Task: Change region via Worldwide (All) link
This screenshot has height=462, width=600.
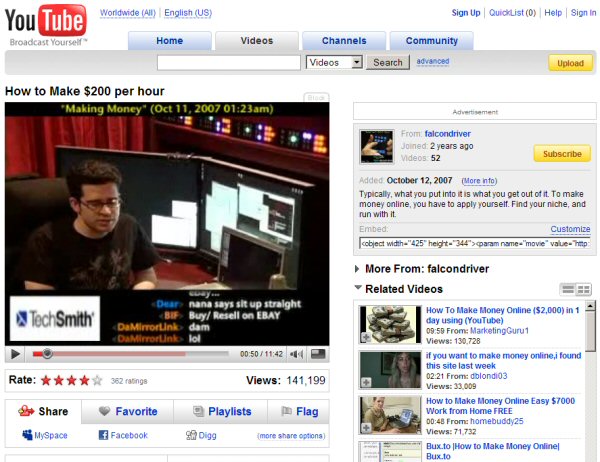Action: pos(128,13)
